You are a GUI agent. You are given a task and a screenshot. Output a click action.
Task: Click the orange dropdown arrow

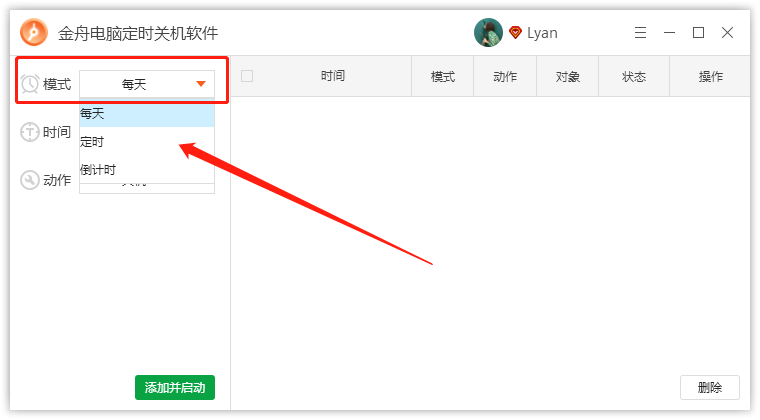click(x=201, y=84)
